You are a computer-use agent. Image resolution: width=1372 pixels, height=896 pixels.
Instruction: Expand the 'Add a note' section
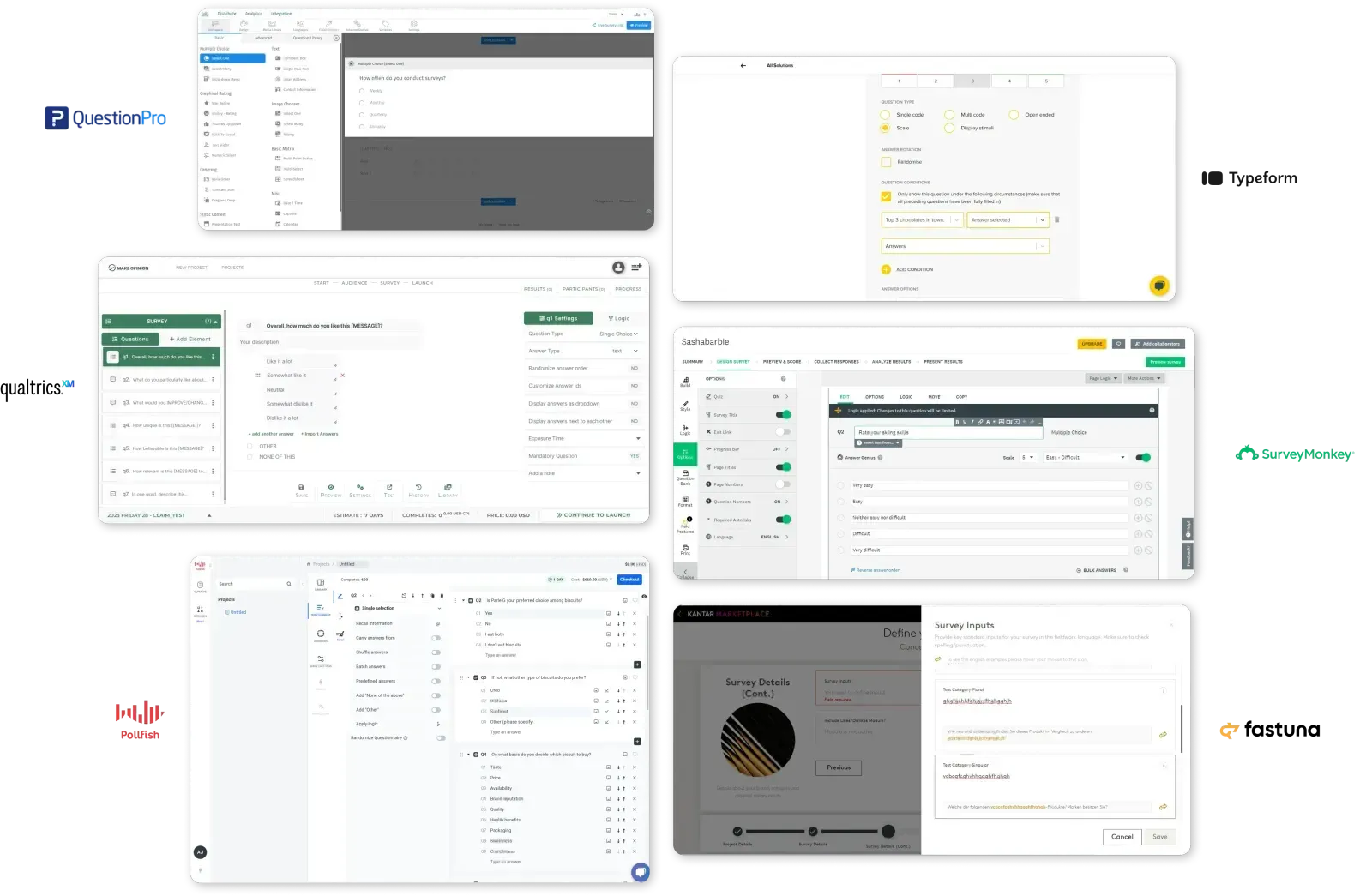coord(638,473)
